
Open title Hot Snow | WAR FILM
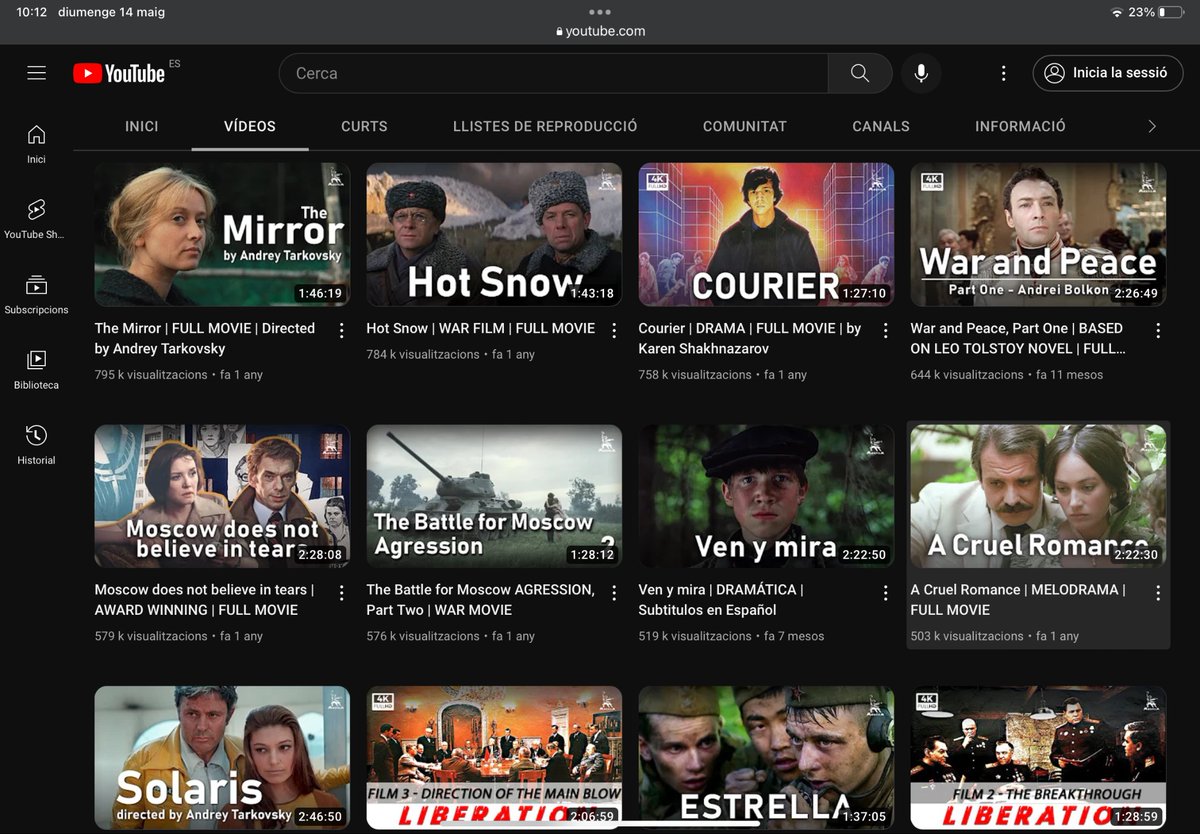click(480, 328)
